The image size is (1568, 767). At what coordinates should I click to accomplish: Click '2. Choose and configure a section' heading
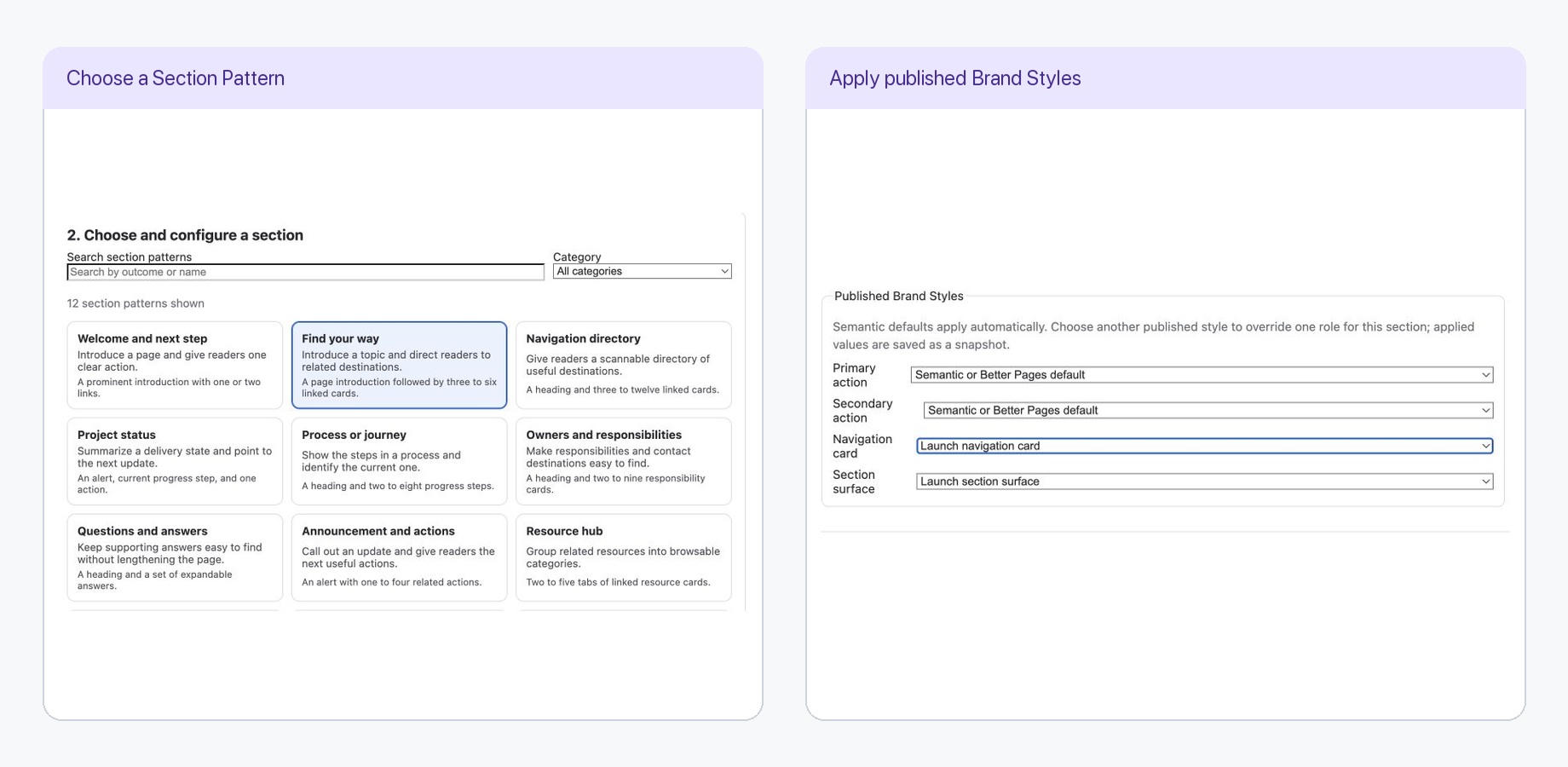coord(185,235)
